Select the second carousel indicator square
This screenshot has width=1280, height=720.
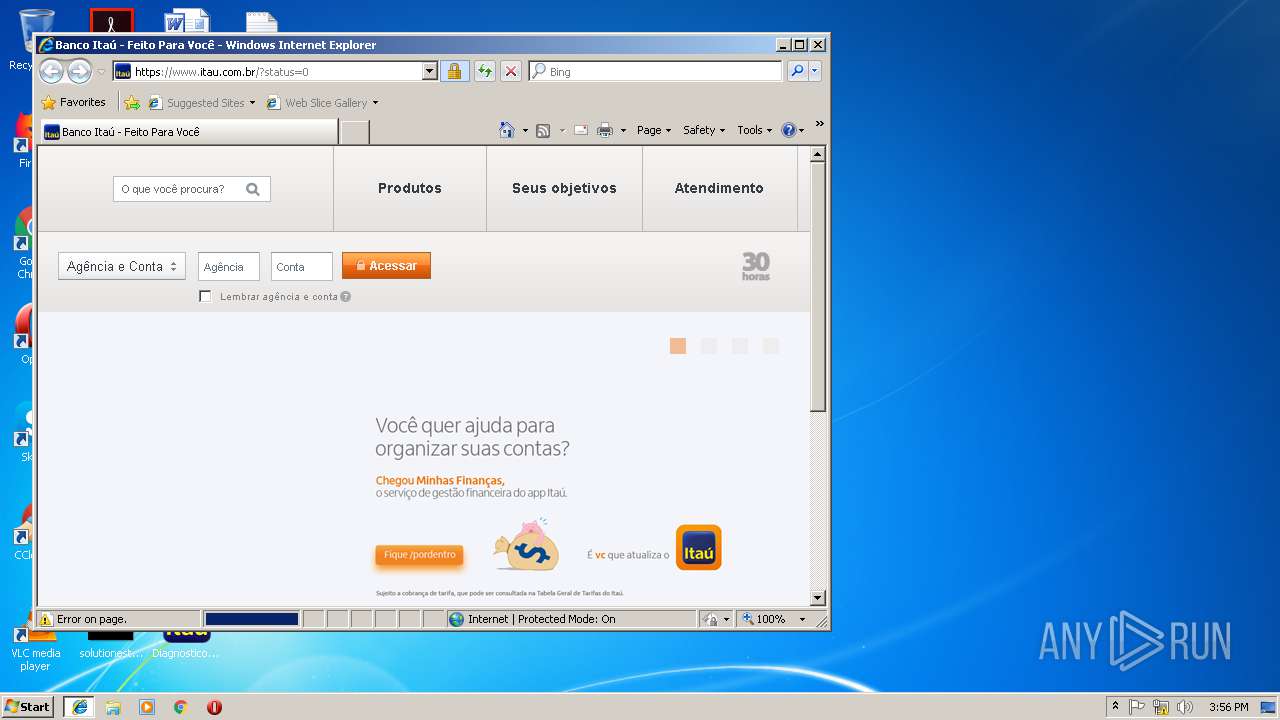pyautogui.click(x=709, y=346)
